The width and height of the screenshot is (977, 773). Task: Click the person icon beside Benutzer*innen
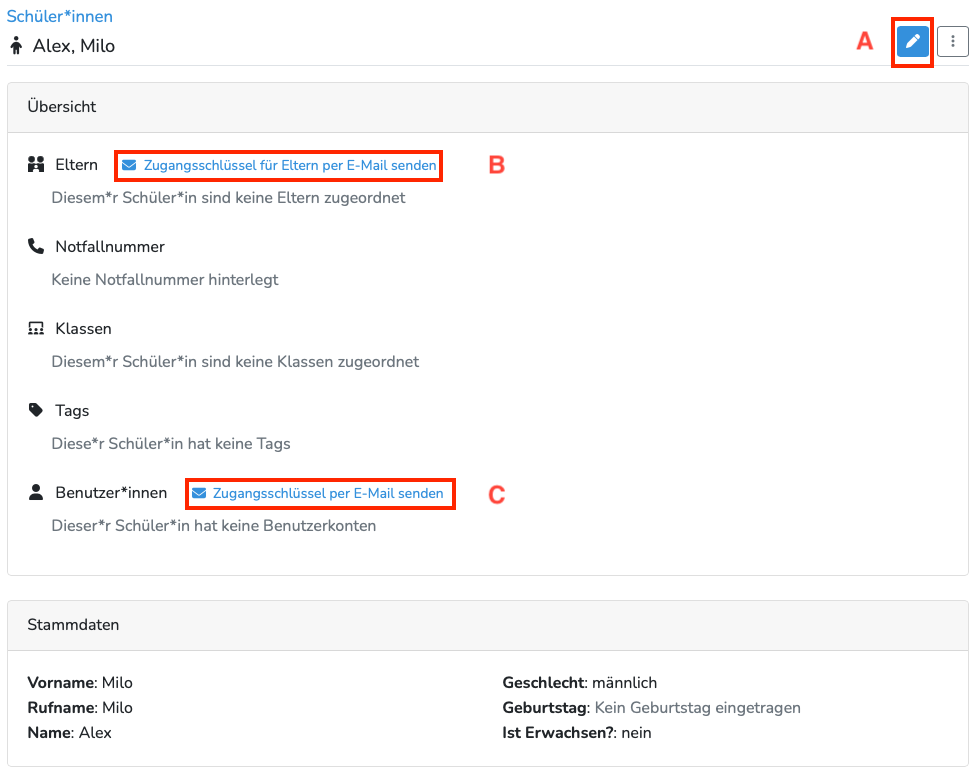tap(37, 492)
